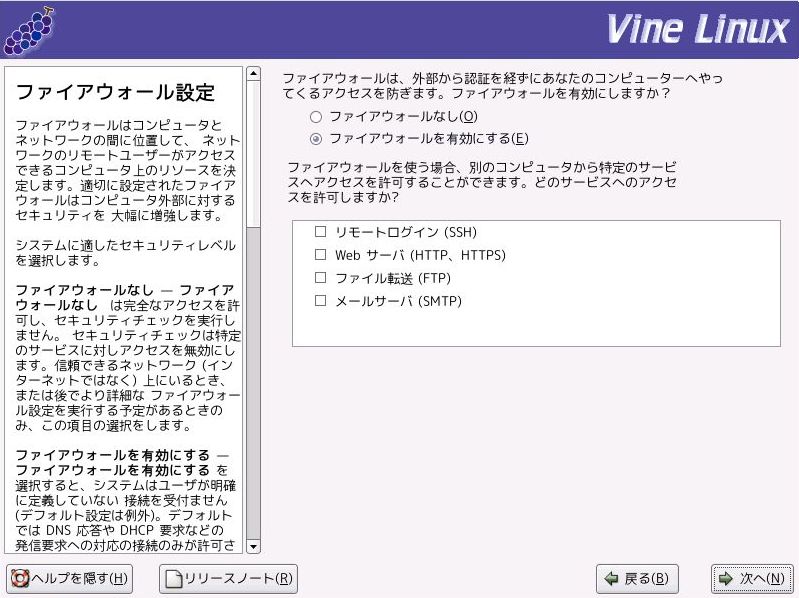
Task: Click the lifebuoy icon on help button
Action: tap(20, 579)
